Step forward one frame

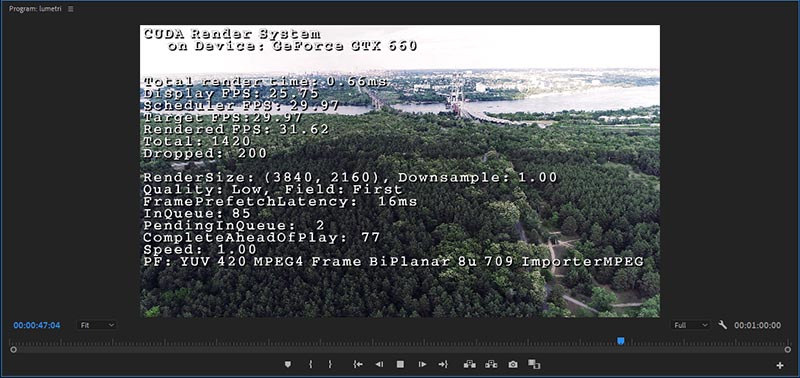tap(422, 364)
